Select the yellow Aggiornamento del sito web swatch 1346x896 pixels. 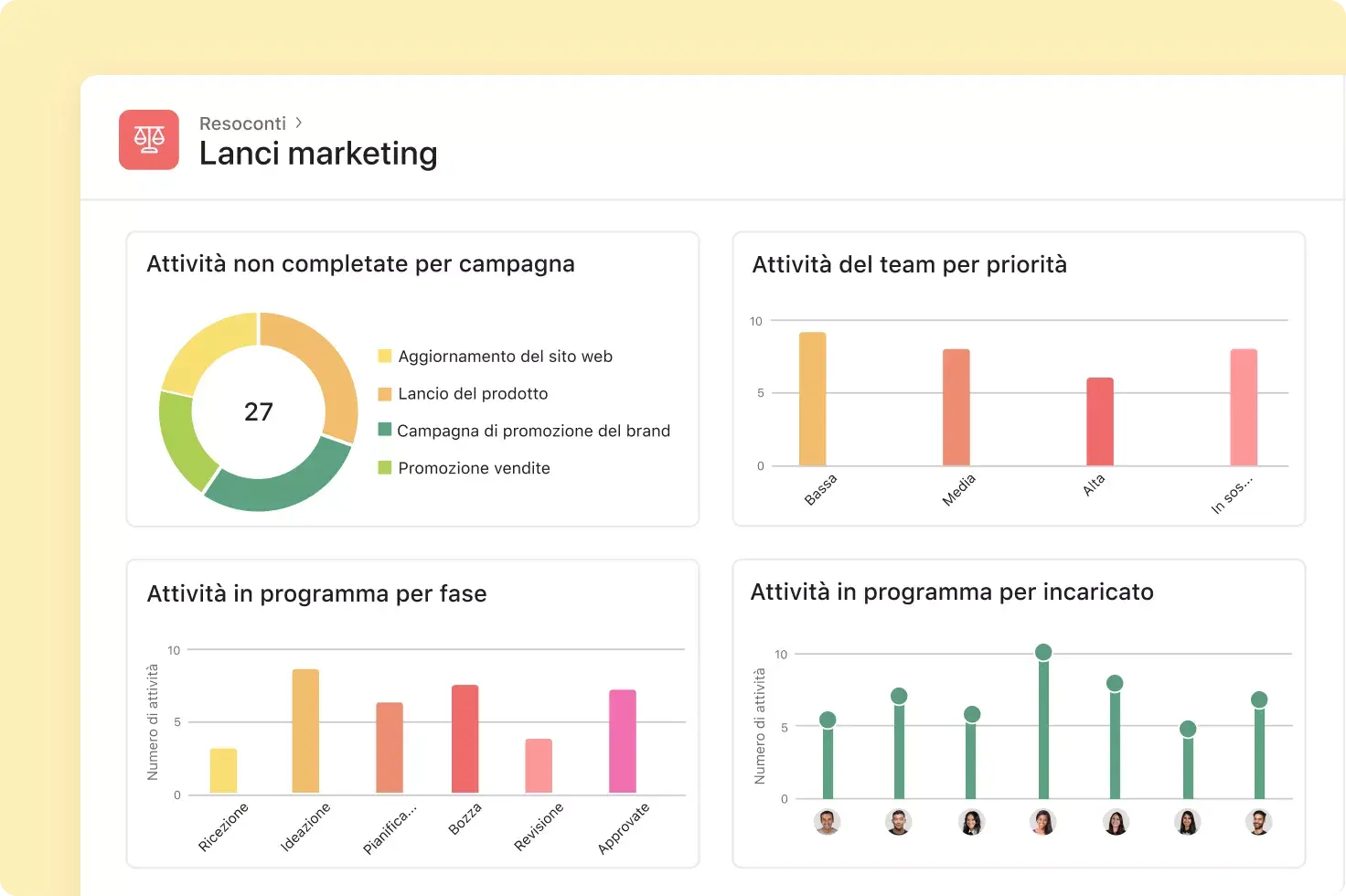tap(385, 356)
